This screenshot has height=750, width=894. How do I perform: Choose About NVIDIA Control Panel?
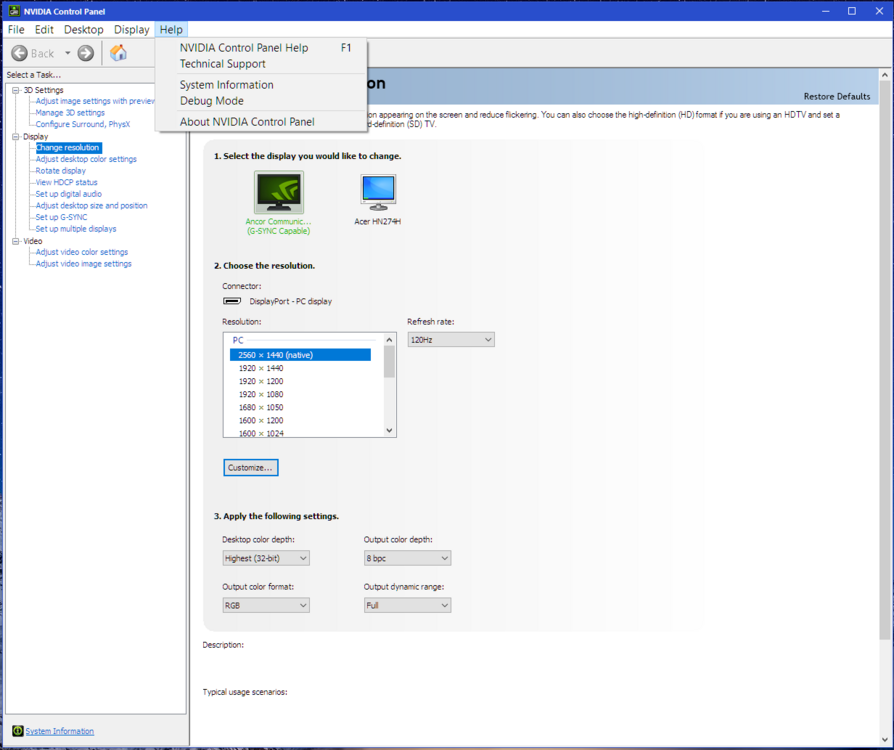(x=262, y=121)
